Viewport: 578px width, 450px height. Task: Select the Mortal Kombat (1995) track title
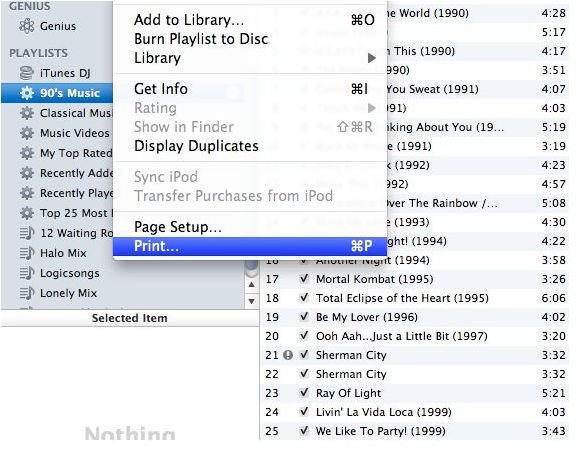click(375, 279)
